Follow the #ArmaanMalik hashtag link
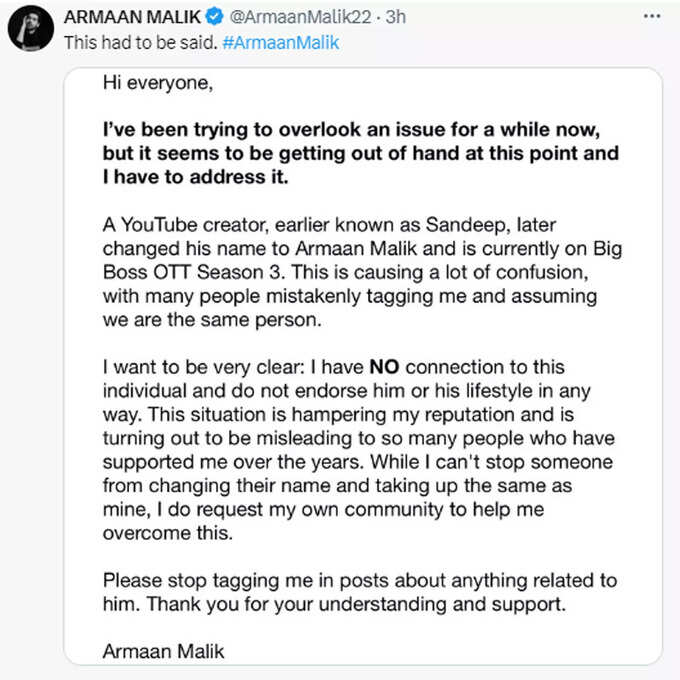 pyautogui.click(x=281, y=42)
